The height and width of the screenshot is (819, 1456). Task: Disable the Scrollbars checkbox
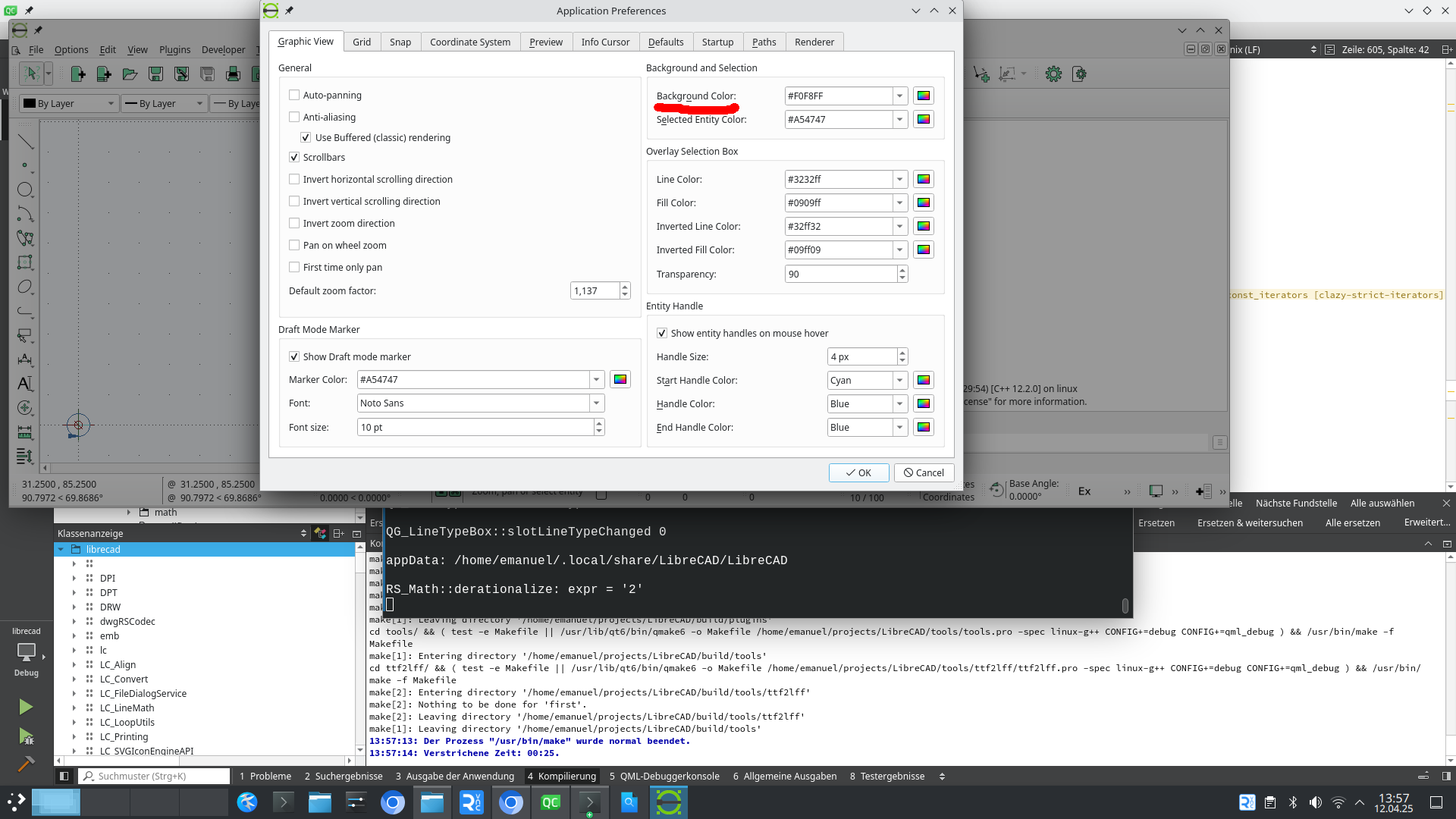294,158
